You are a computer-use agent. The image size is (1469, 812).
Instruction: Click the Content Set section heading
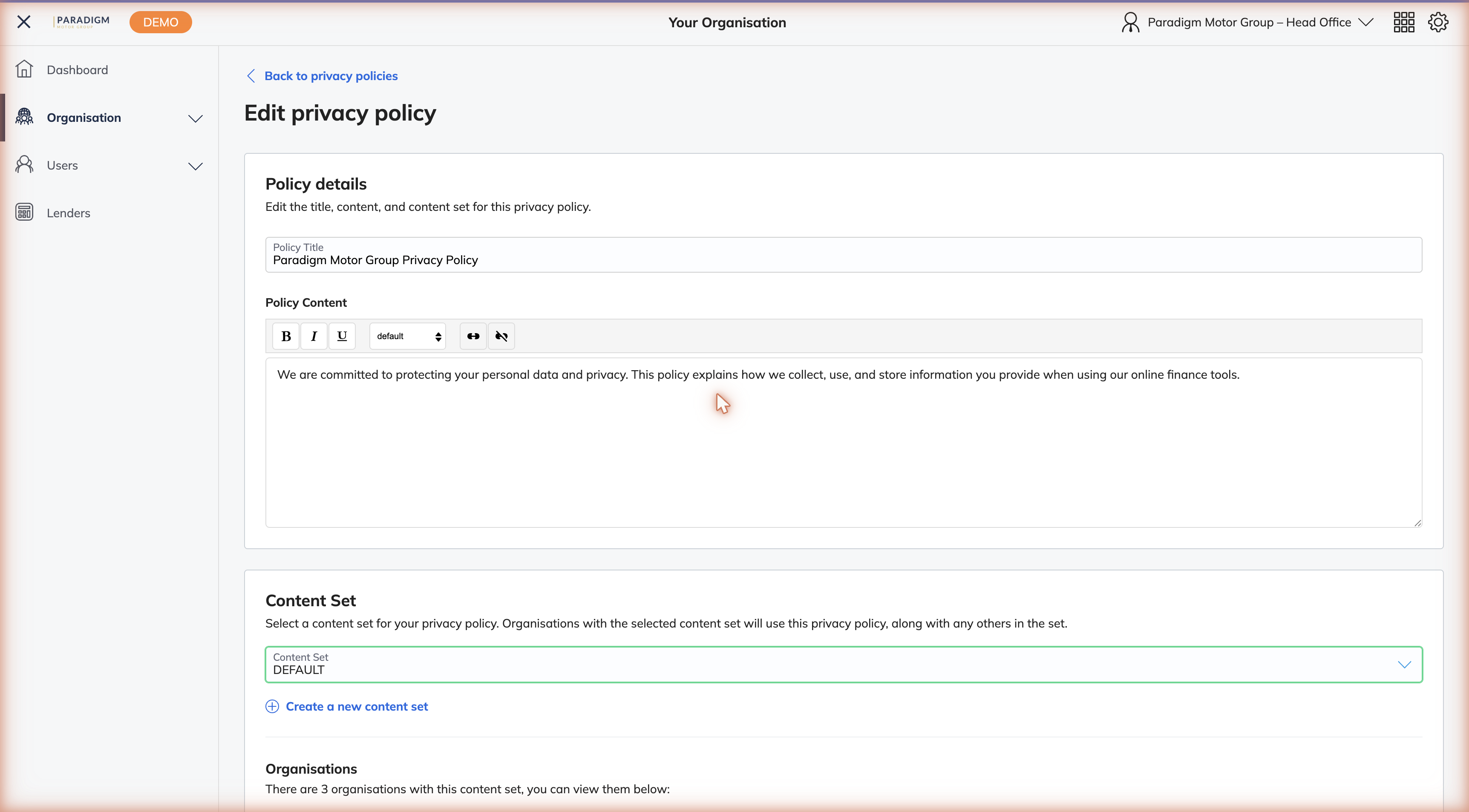pos(310,600)
